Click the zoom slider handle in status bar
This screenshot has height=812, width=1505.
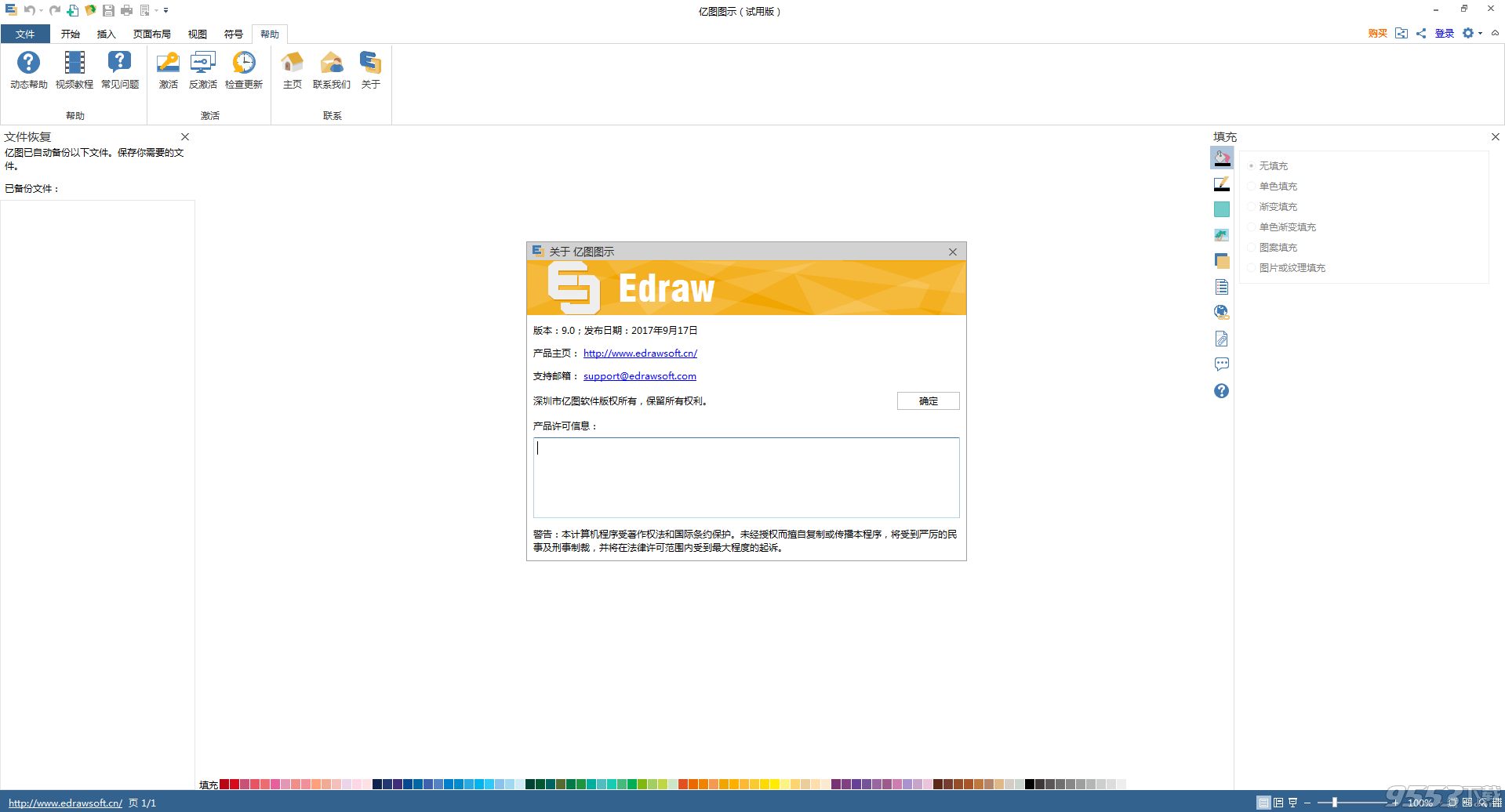pyautogui.click(x=1334, y=803)
